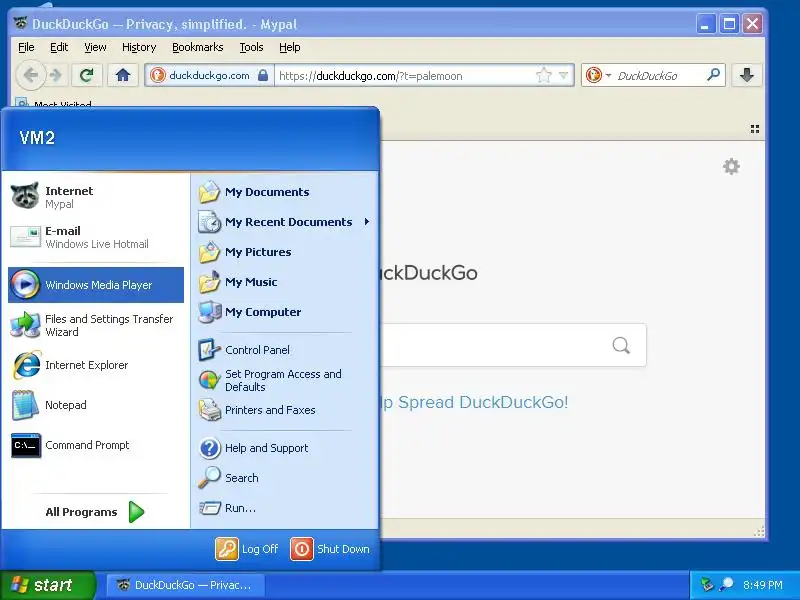Open the Edit menu in Mypal

59,47
